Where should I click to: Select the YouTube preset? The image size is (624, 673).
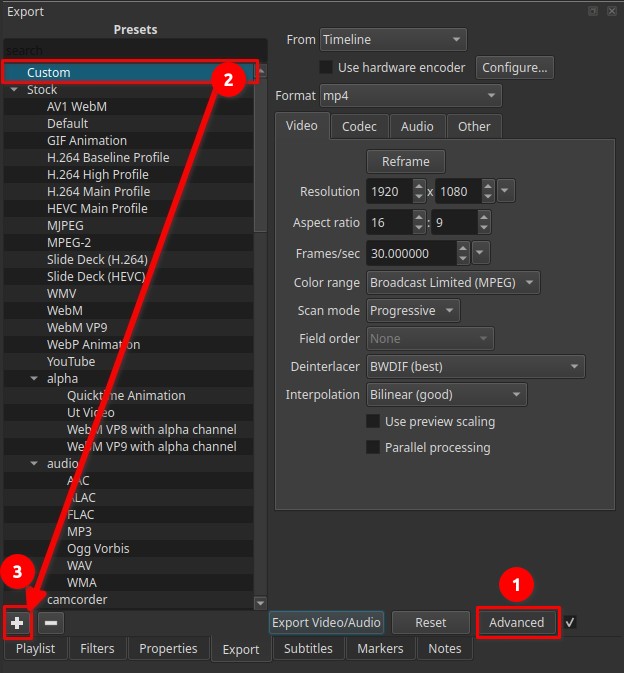pos(71,361)
